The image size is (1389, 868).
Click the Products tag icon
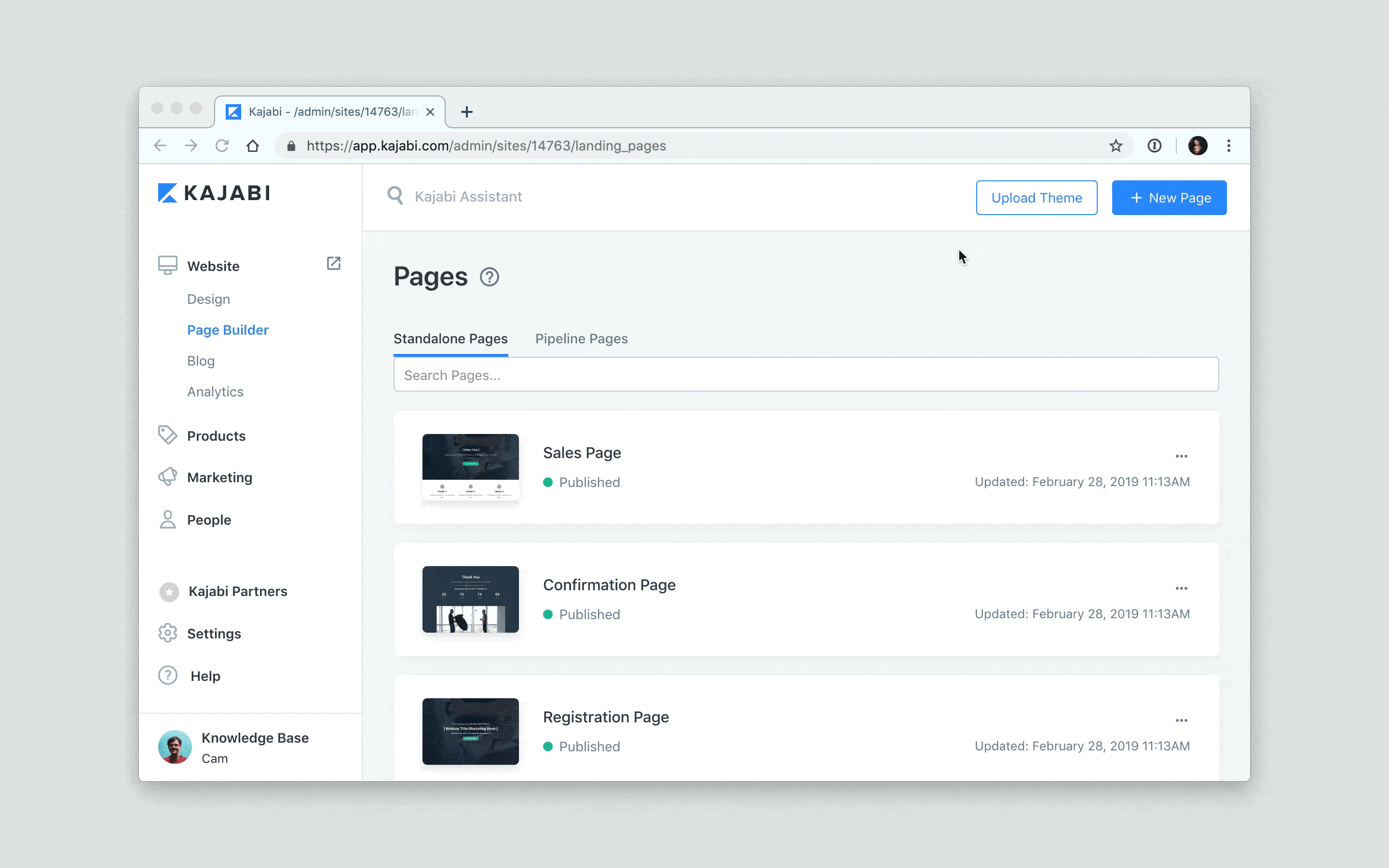(168, 435)
